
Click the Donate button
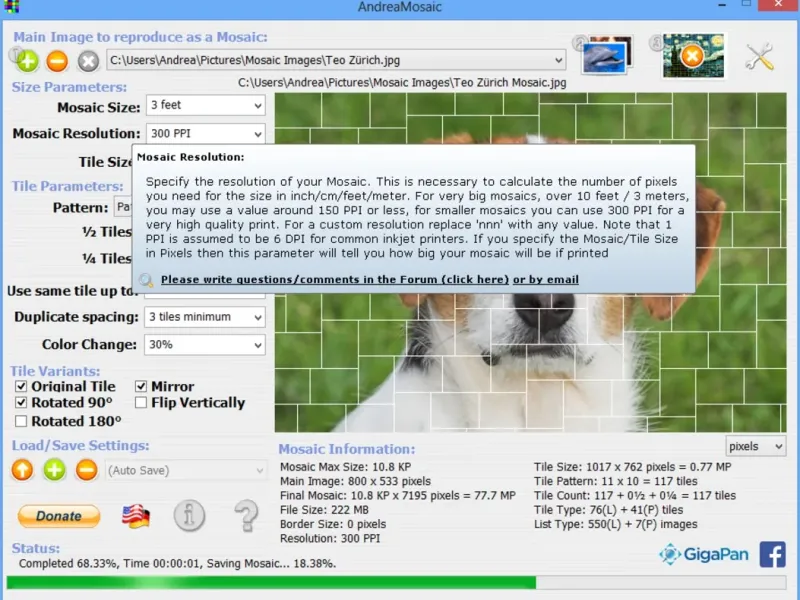(59, 516)
